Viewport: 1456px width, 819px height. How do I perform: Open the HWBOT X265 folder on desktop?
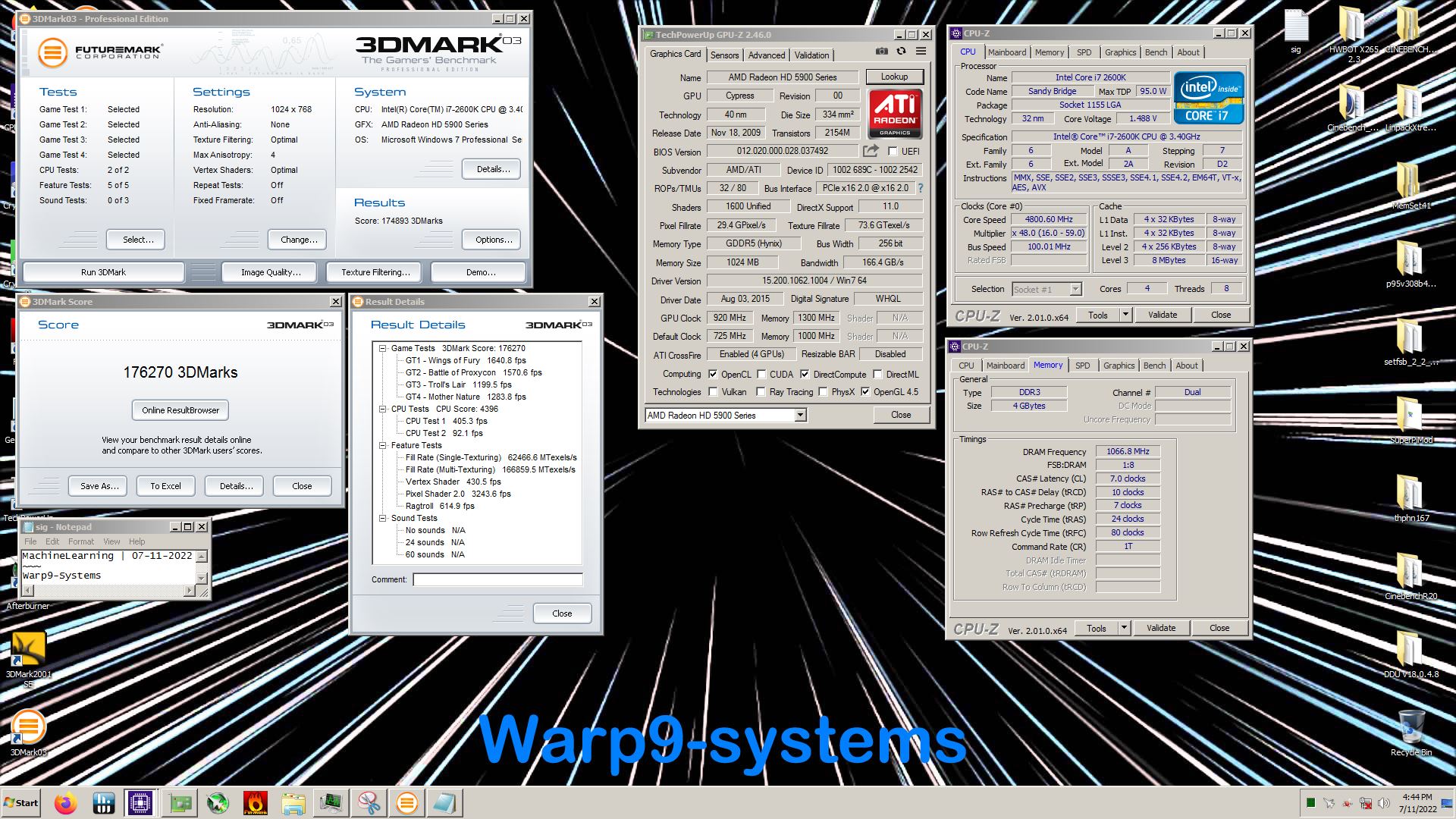click(1354, 34)
